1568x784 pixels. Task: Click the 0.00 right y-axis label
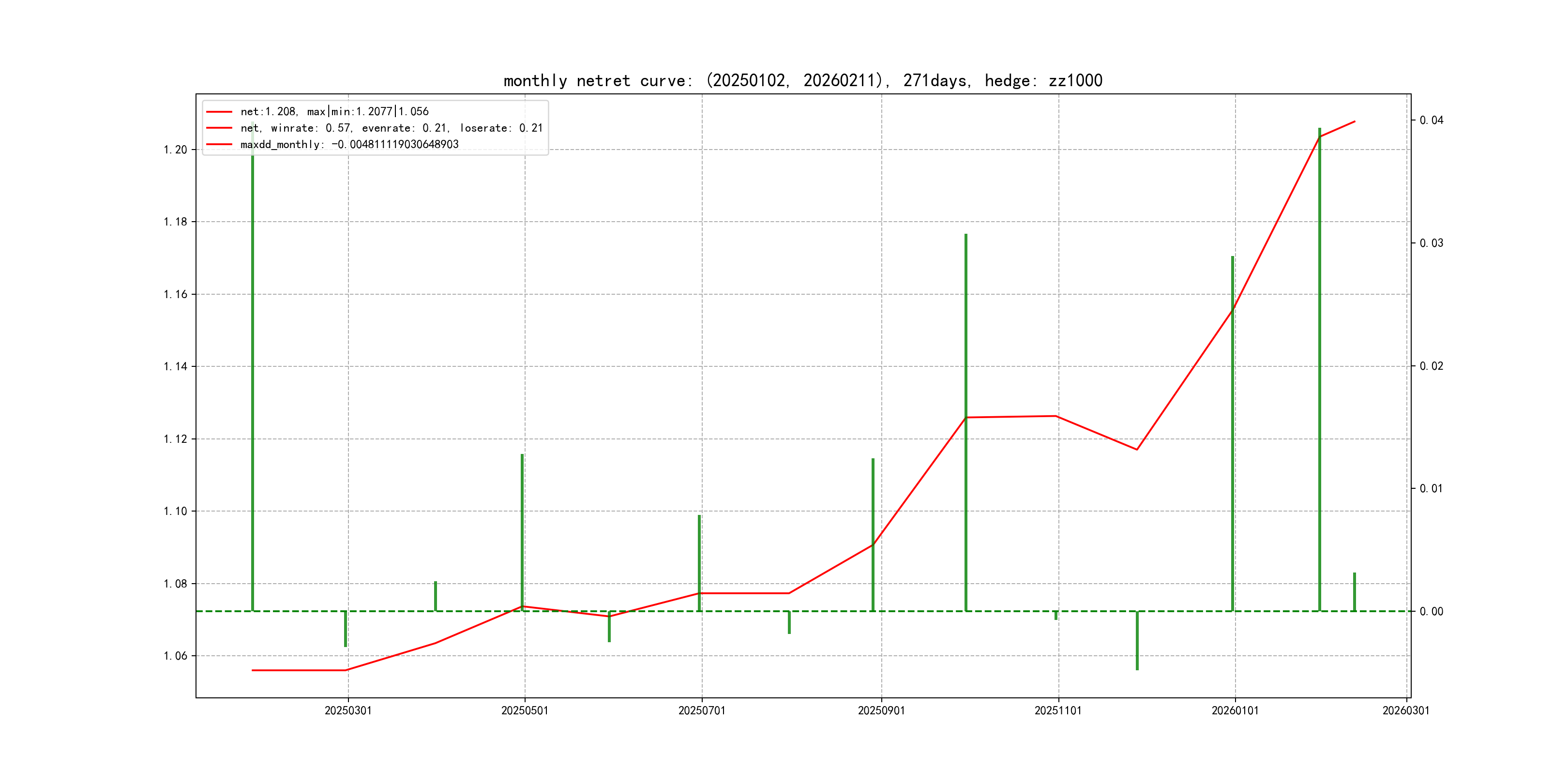1431,611
